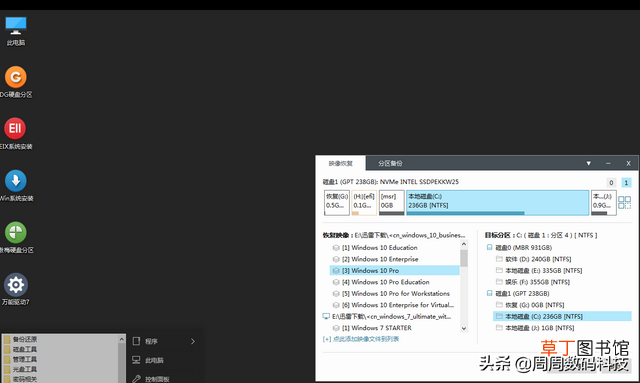Click the 磁盘工具 folder icon in start menu

point(7,349)
